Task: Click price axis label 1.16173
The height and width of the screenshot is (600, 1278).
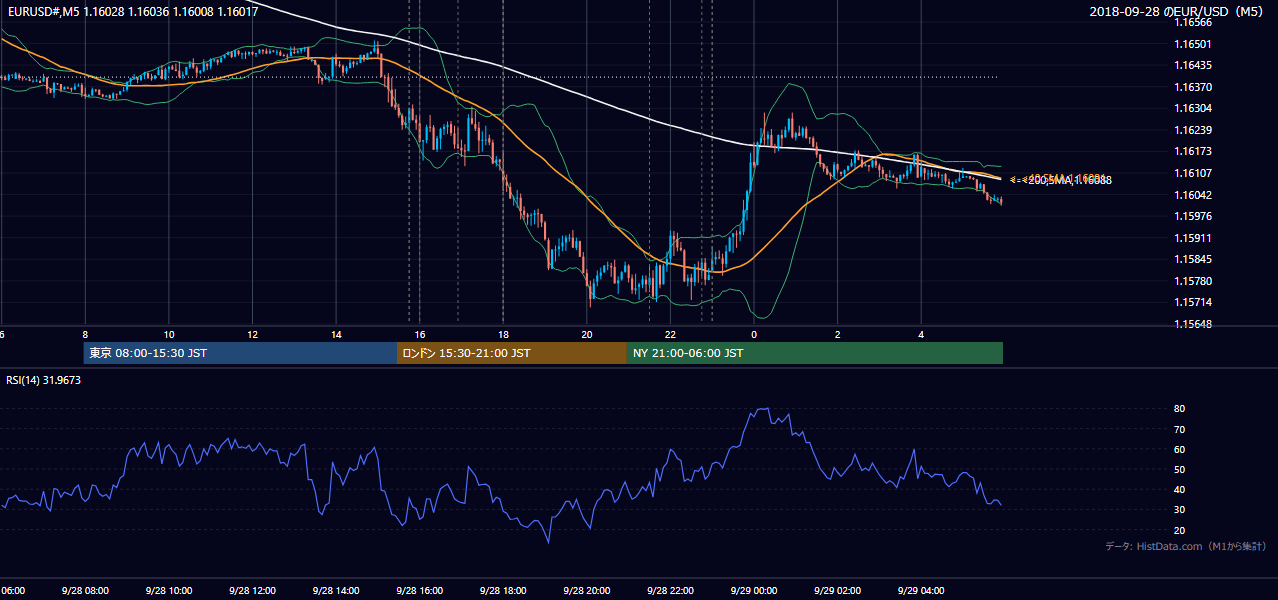Action: 1193,151
